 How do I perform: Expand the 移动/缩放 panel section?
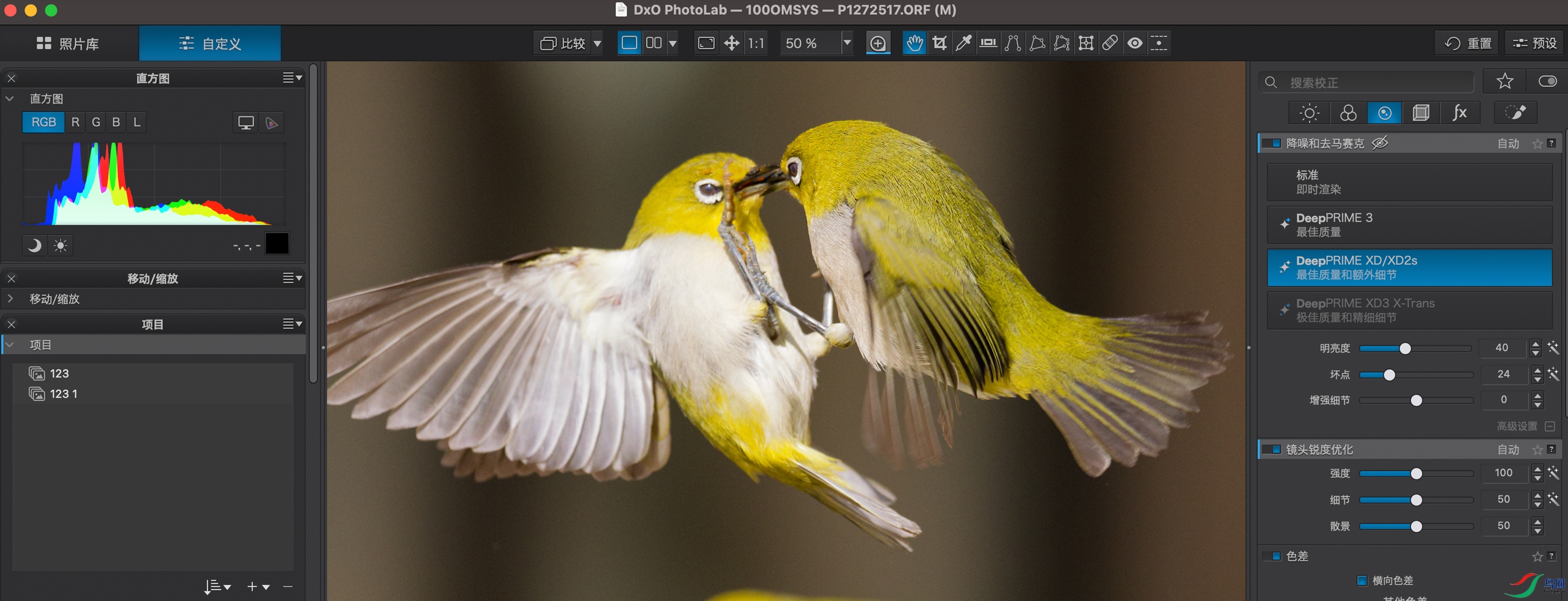(x=10, y=299)
